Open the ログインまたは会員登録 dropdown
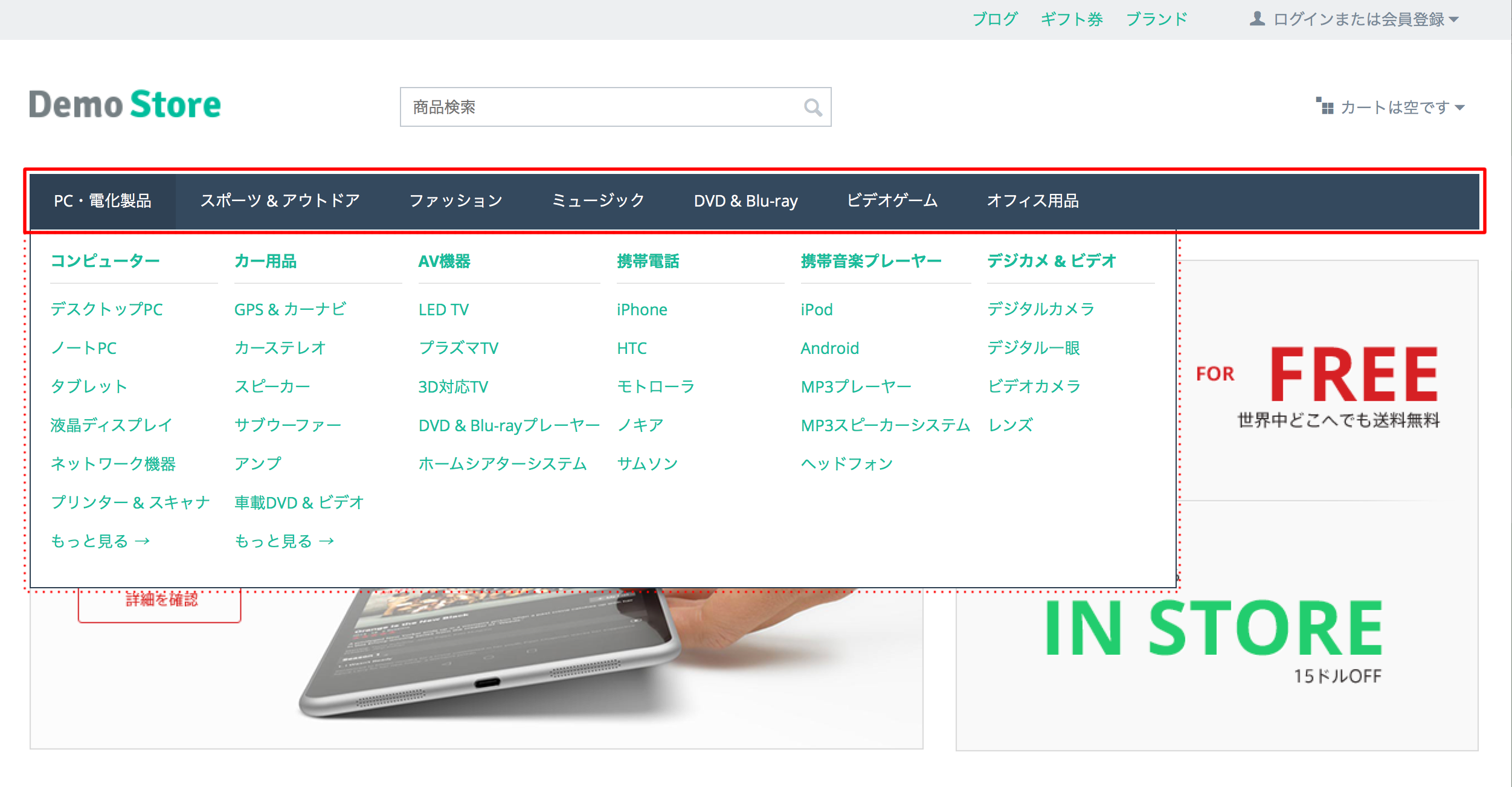 [x=1354, y=19]
